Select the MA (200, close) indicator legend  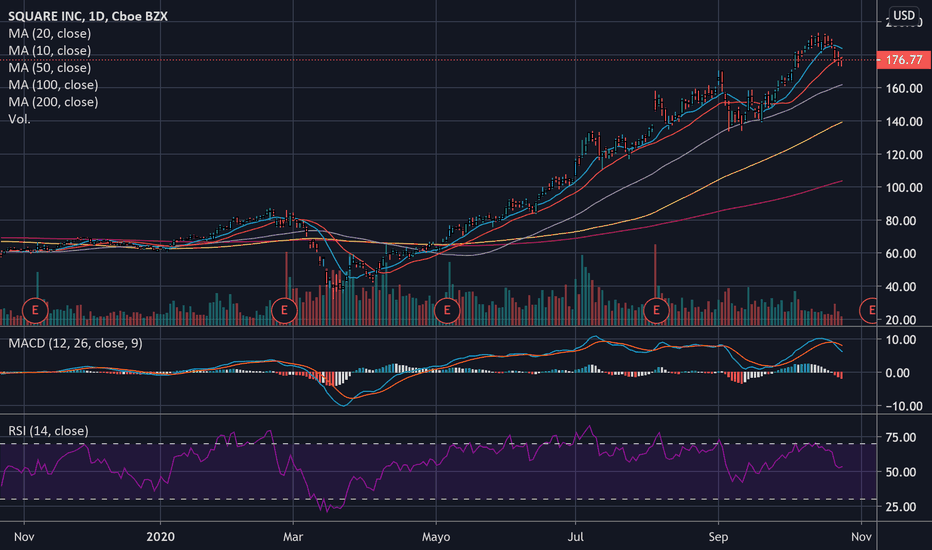(x=53, y=102)
